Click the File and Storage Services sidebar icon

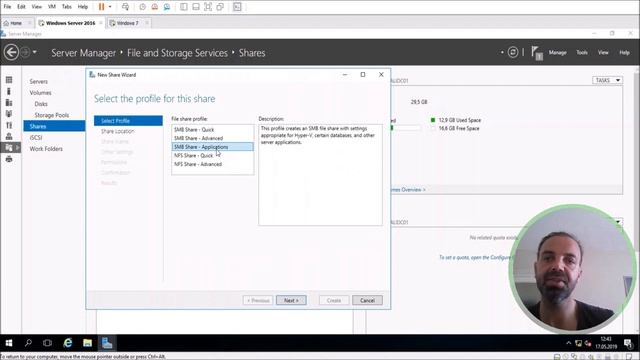pyautogui.click(x=9, y=148)
